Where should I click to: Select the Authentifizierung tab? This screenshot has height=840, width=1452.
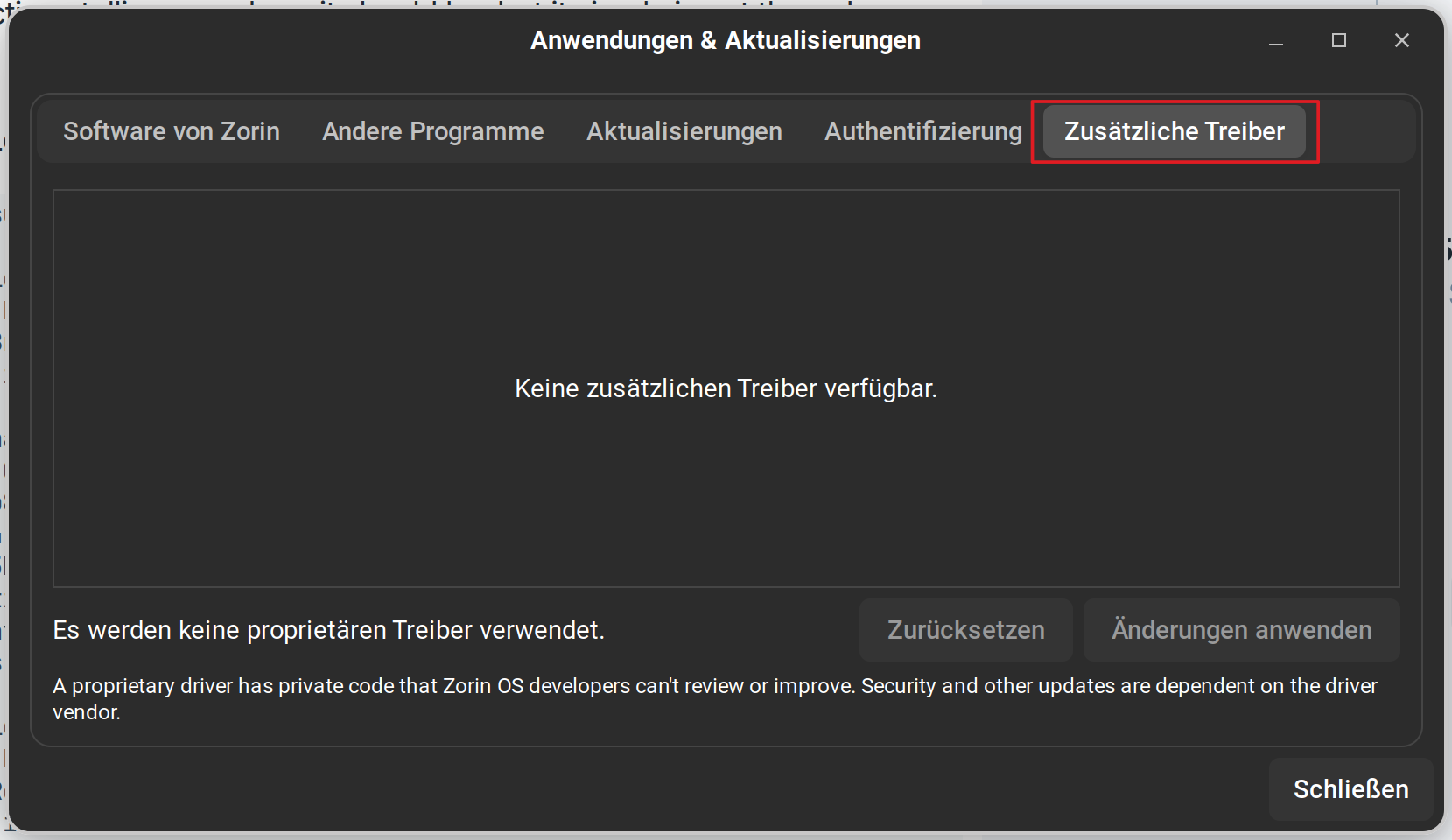point(922,131)
